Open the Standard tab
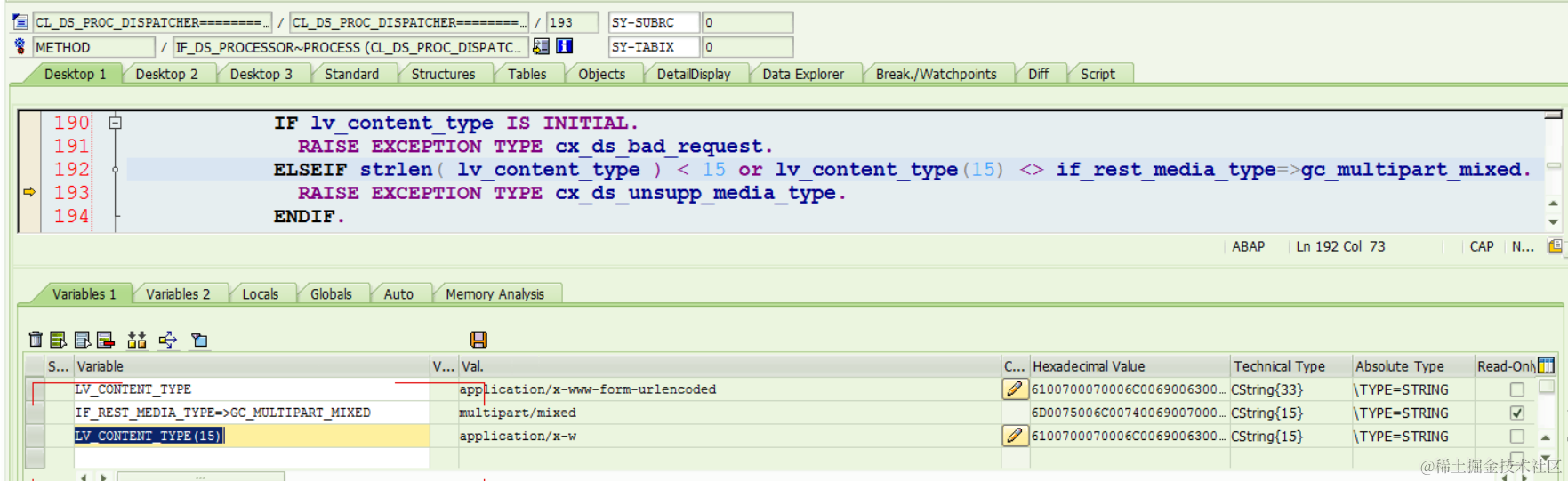1568x481 pixels. point(352,74)
